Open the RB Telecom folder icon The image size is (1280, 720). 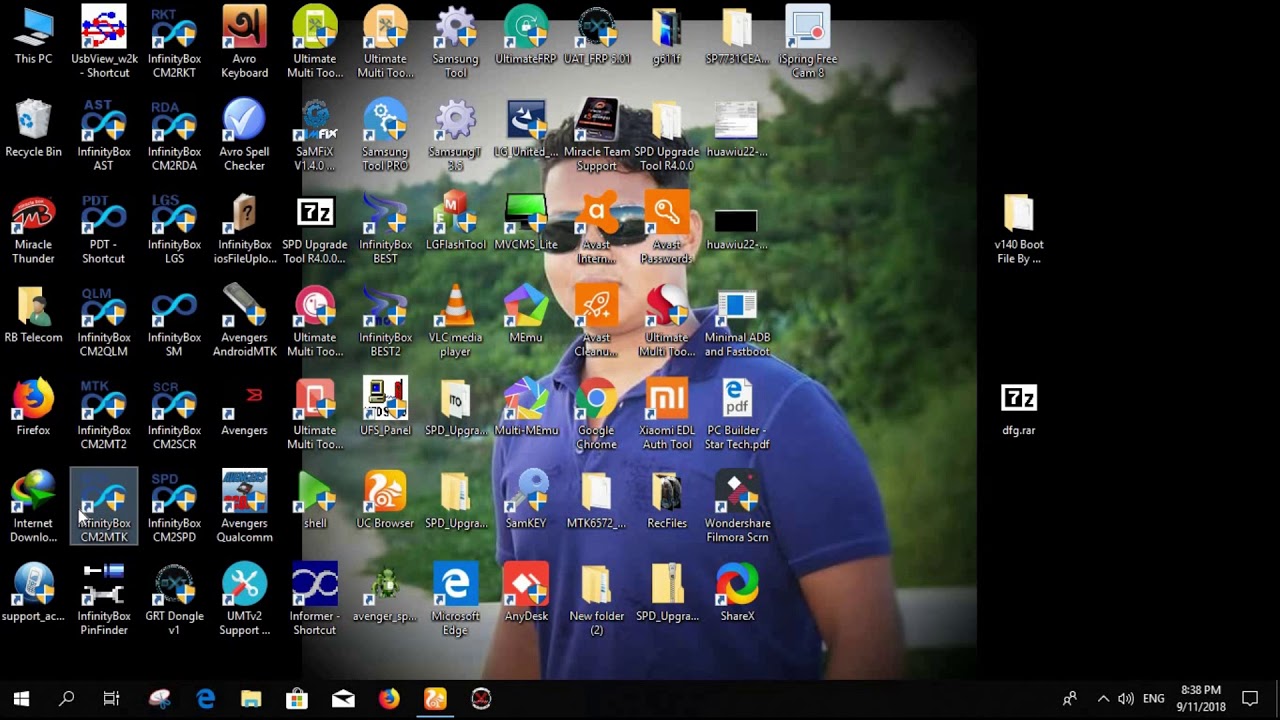(x=33, y=315)
